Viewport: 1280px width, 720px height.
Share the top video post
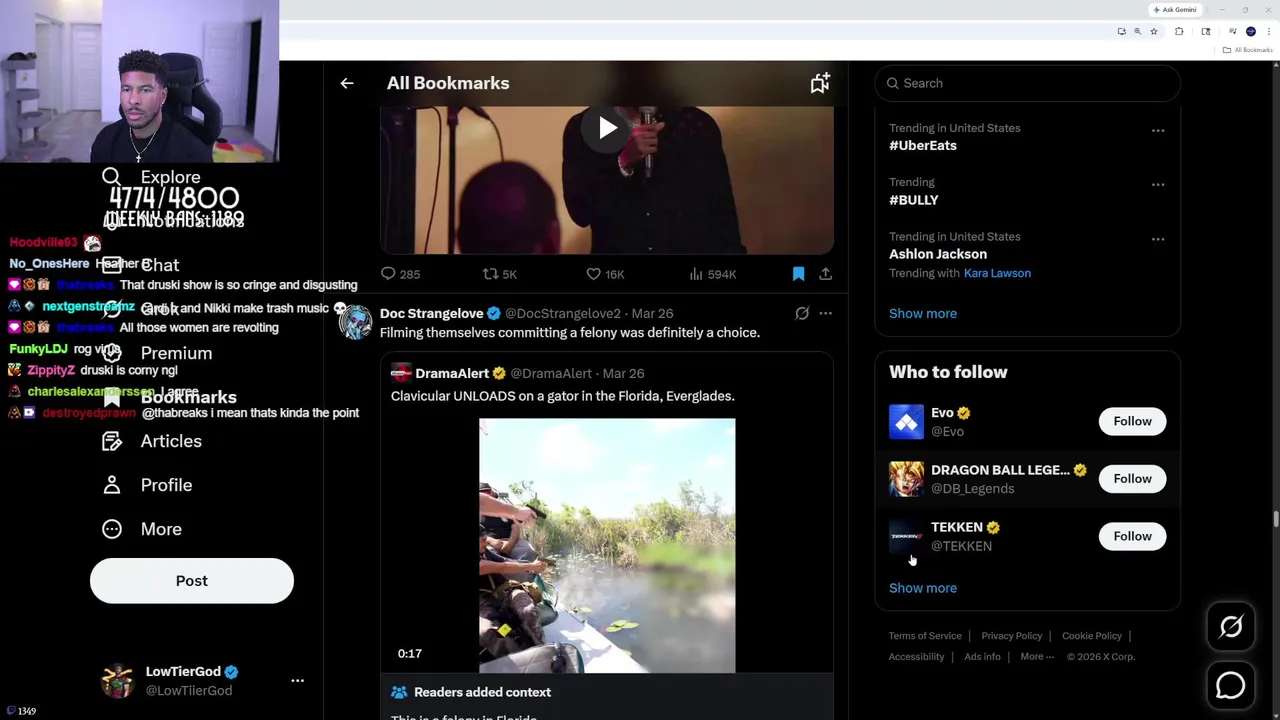tap(825, 273)
